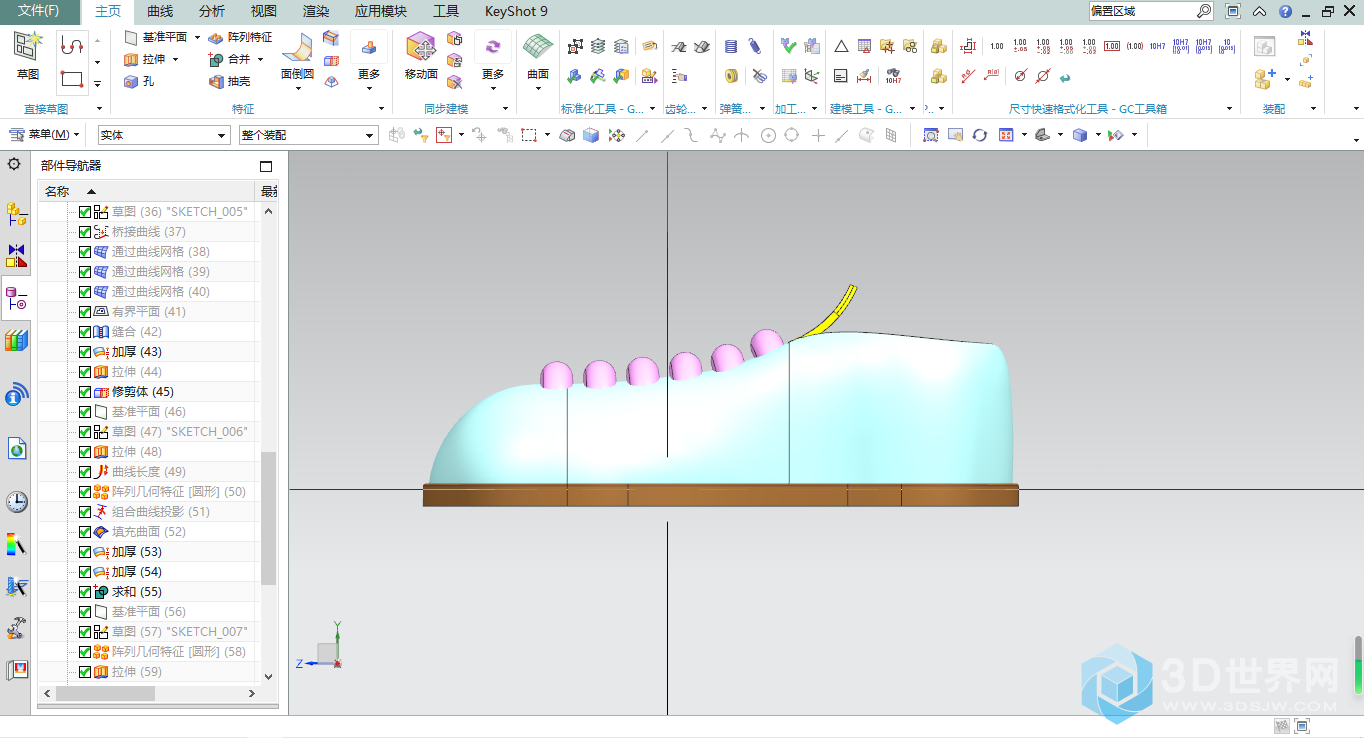Open the Surface (曲面) tool
This screenshot has height=738, width=1364.
pos(538,56)
